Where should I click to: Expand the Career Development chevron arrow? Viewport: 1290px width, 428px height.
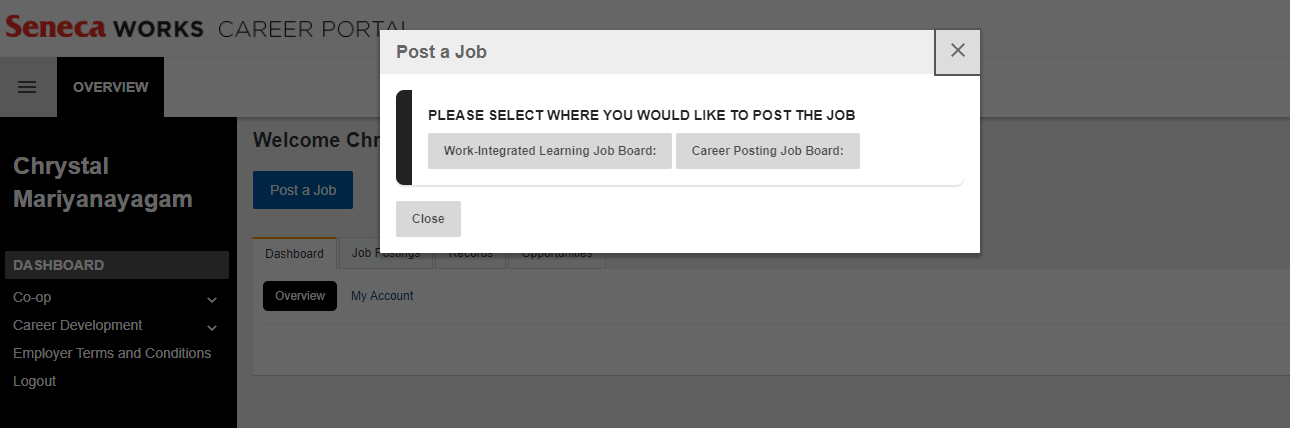[x=212, y=327]
